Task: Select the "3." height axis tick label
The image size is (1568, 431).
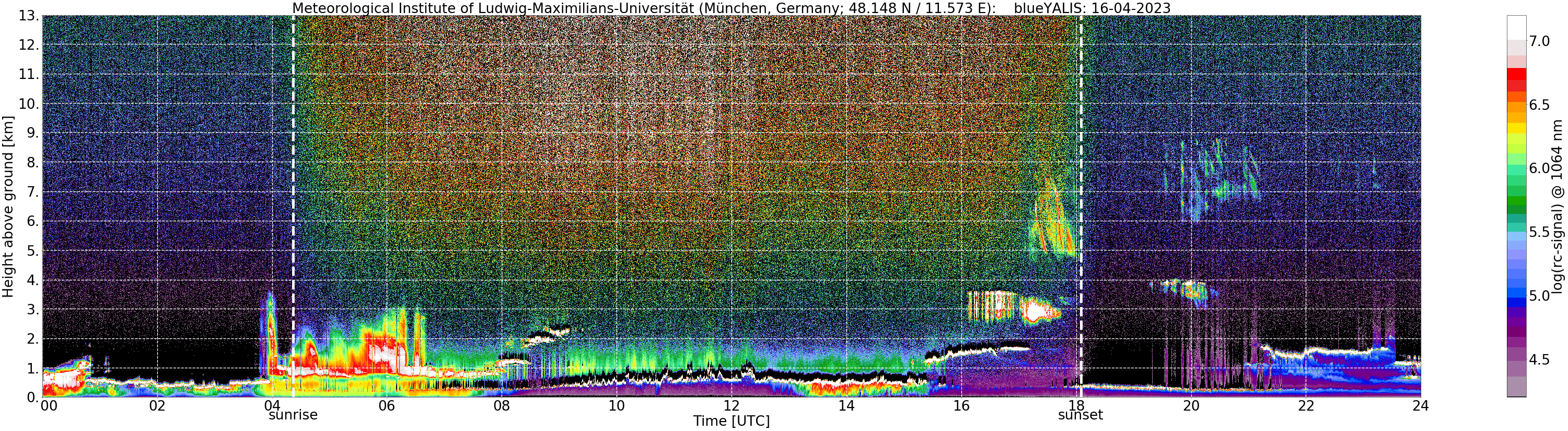Action: 32,309
